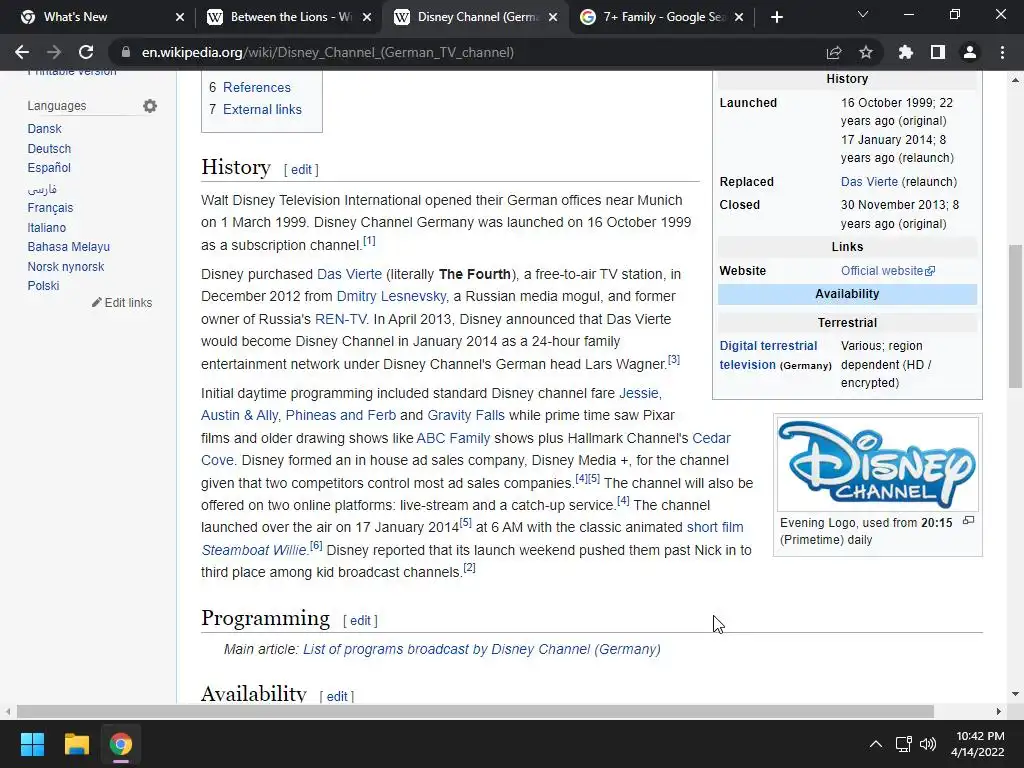
Task: Edit the History section
Action: pyautogui.click(x=301, y=170)
